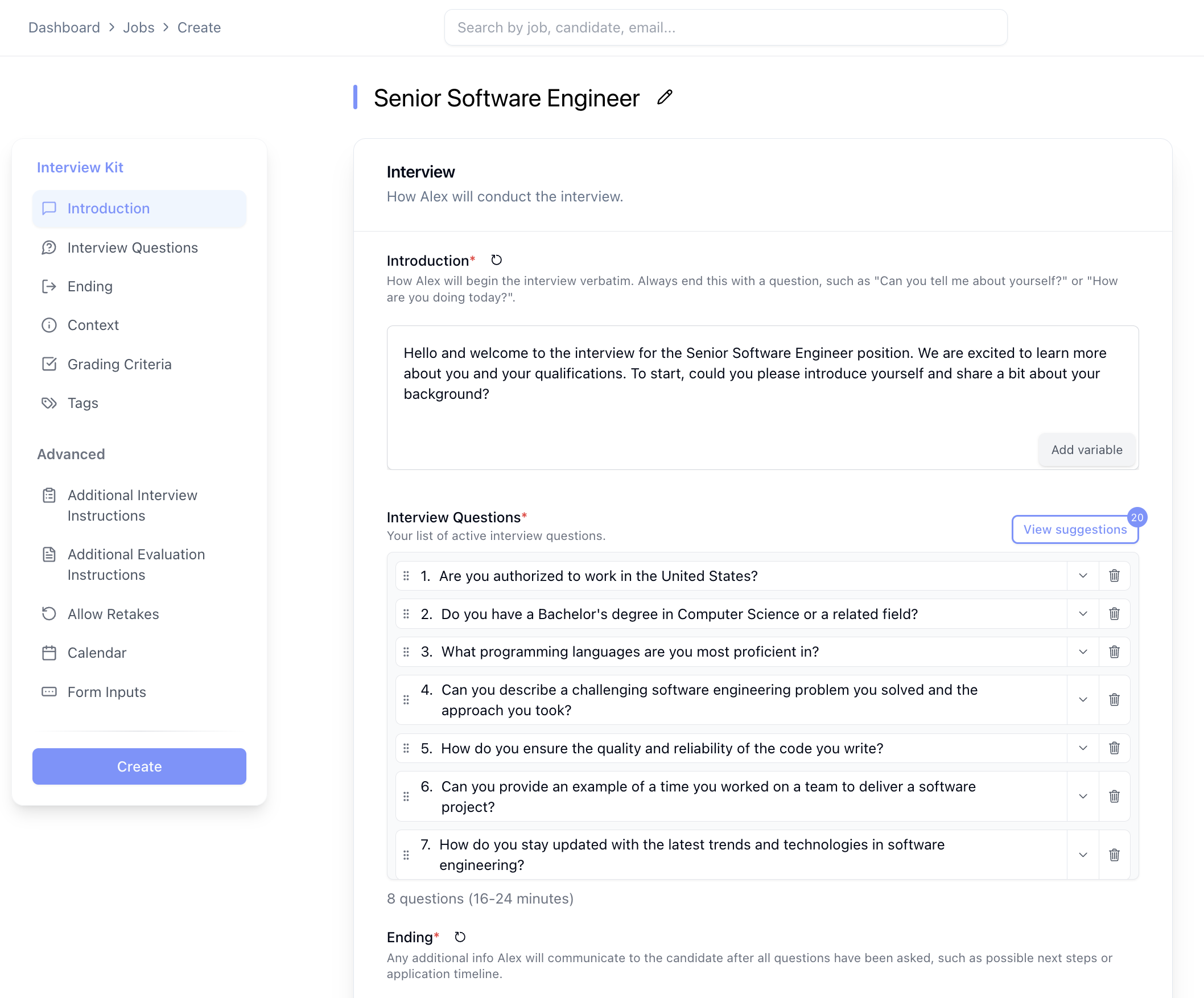Go to Interview Questions in sidebar

139,248
